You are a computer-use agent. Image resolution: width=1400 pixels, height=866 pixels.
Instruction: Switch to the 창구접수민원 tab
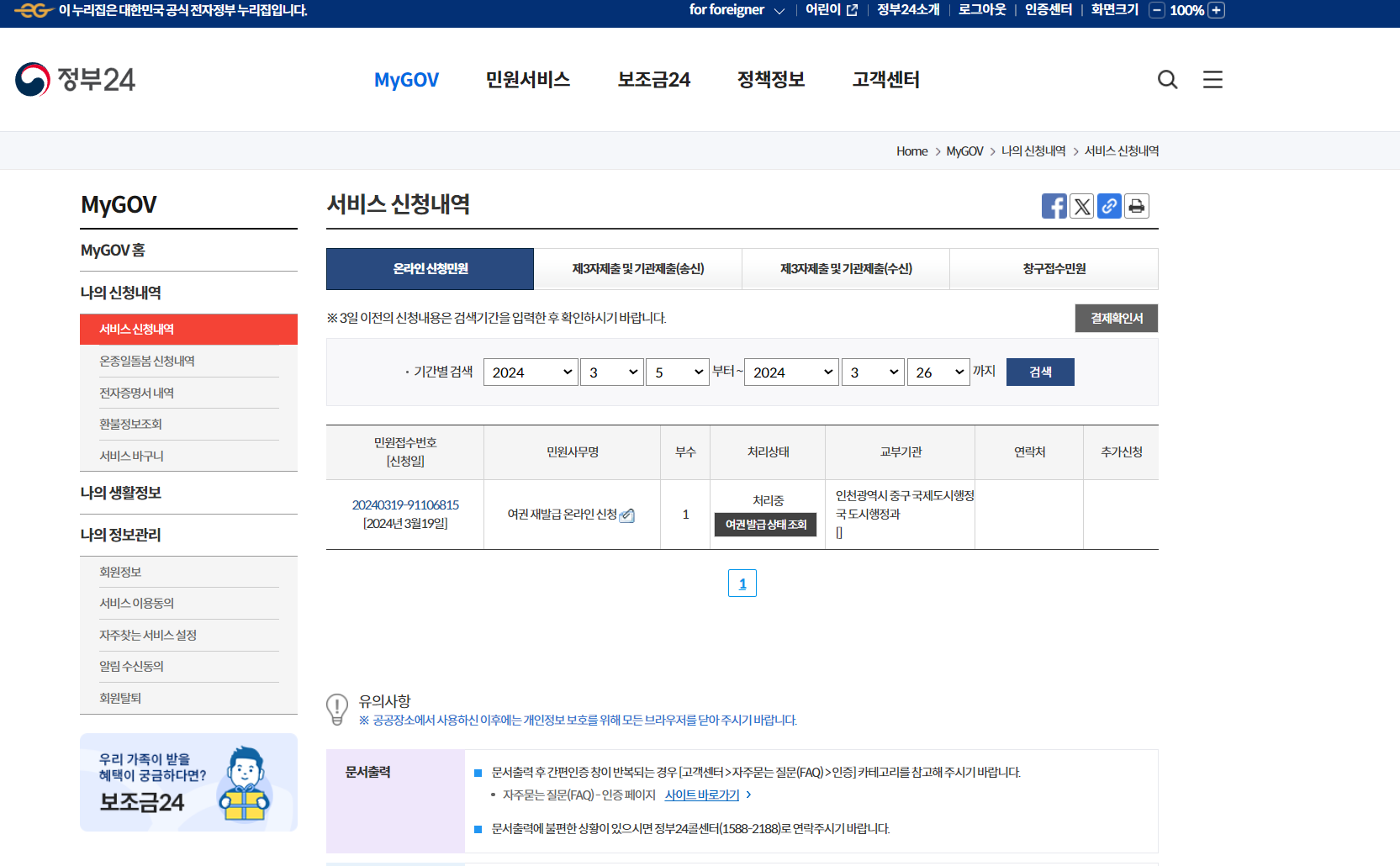point(1054,268)
